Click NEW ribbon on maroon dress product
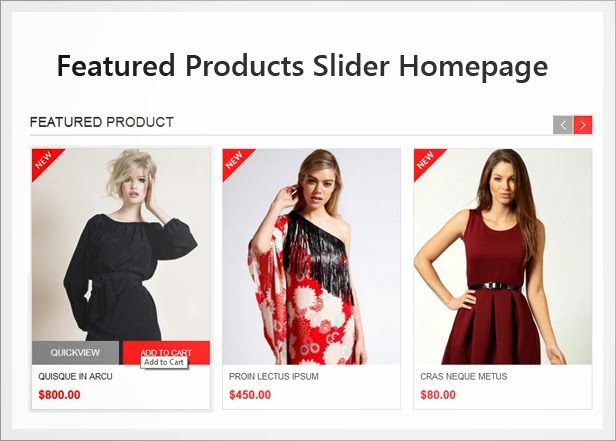 (426, 160)
